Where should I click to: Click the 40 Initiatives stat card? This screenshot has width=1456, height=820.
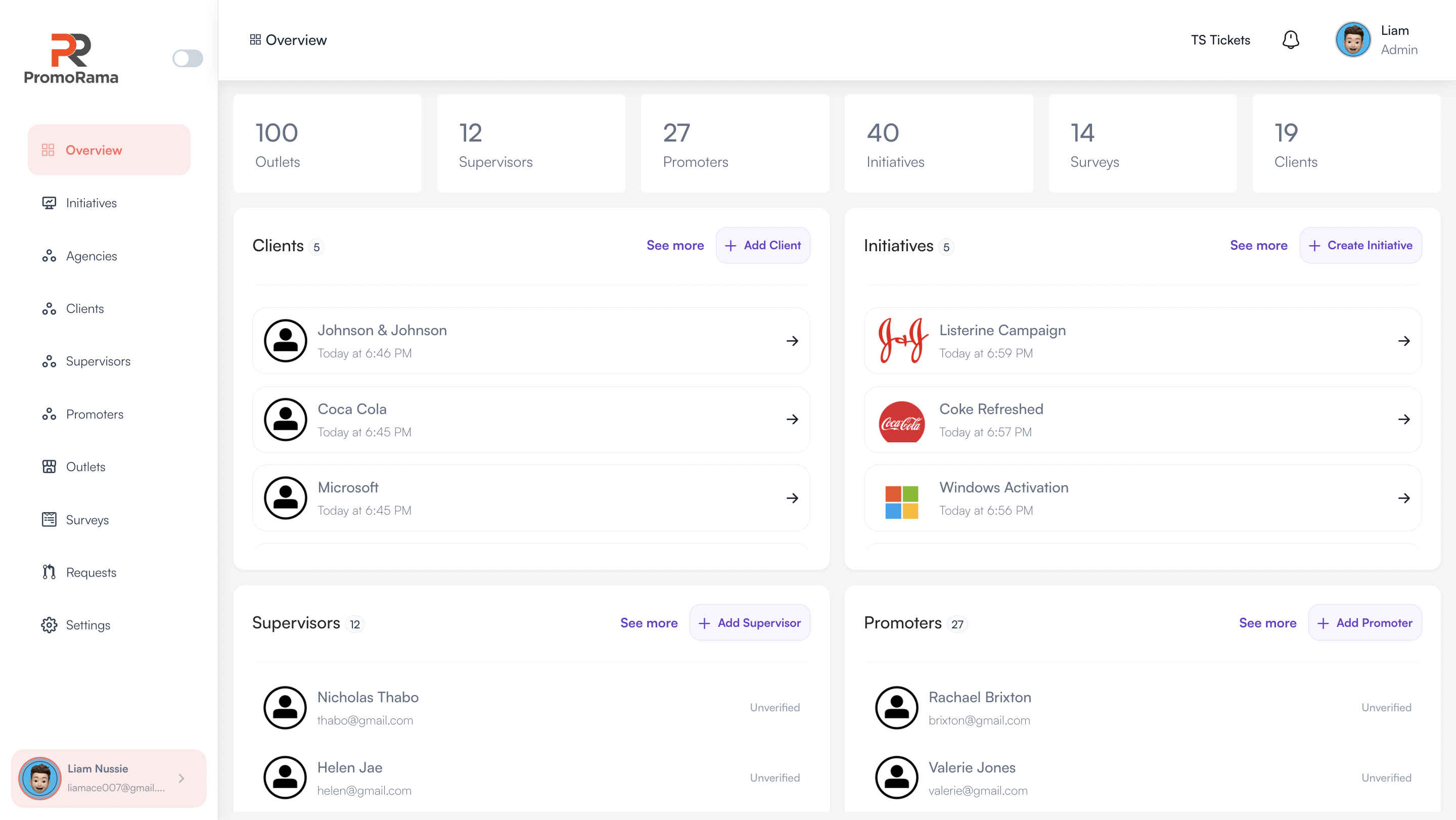(938, 144)
